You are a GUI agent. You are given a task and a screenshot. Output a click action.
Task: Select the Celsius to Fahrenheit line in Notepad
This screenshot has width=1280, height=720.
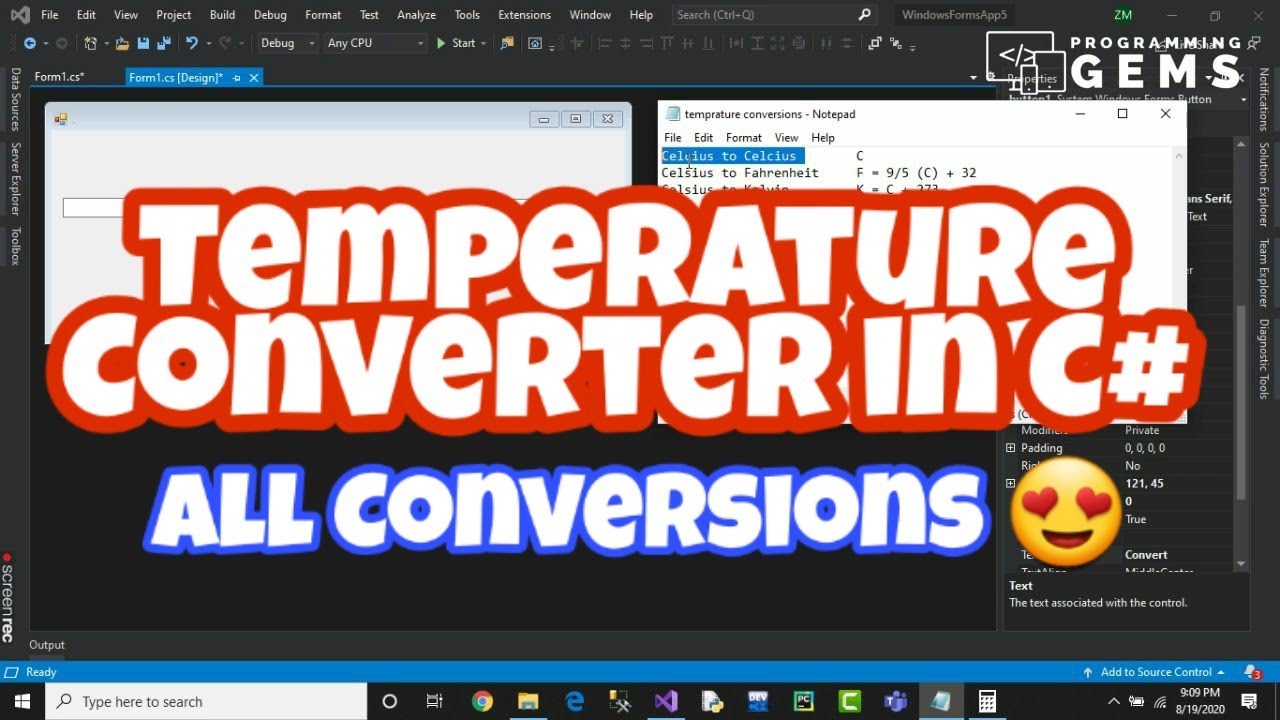pos(740,173)
